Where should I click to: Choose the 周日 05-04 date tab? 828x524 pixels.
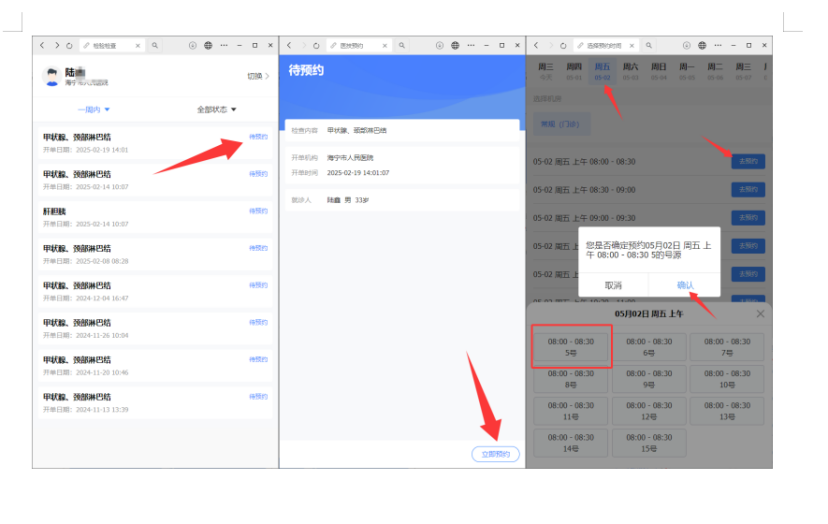[x=658, y=72]
